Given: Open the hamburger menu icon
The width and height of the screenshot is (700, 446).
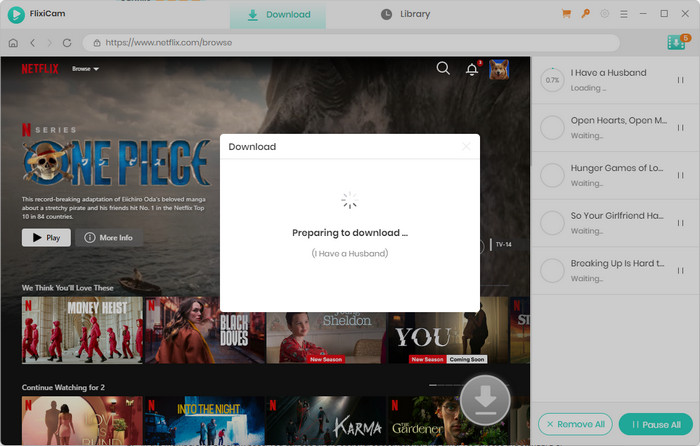Looking at the screenshot, I should (624, 14).
